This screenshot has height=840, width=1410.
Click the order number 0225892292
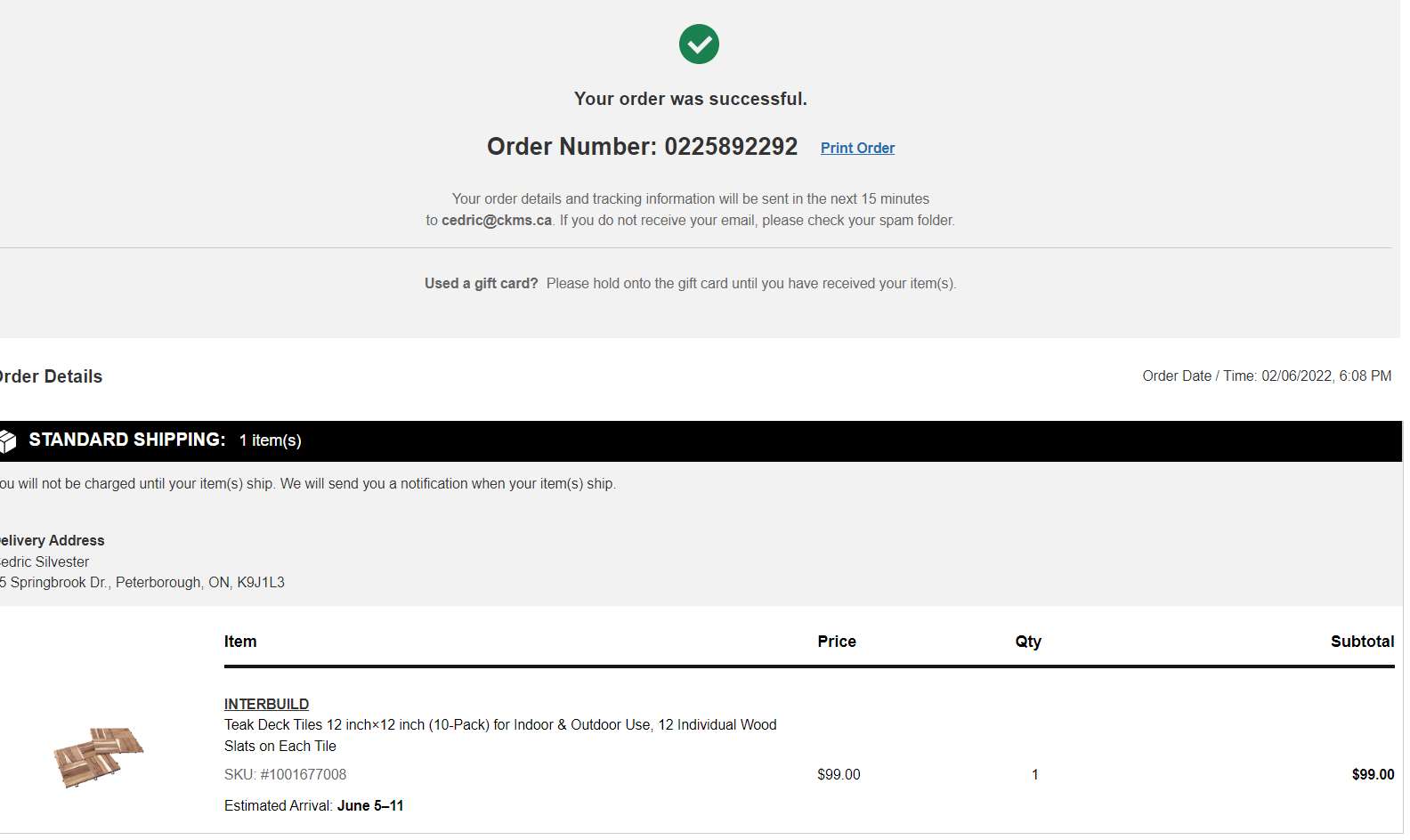pyautogui.click(x=730, y=147)
